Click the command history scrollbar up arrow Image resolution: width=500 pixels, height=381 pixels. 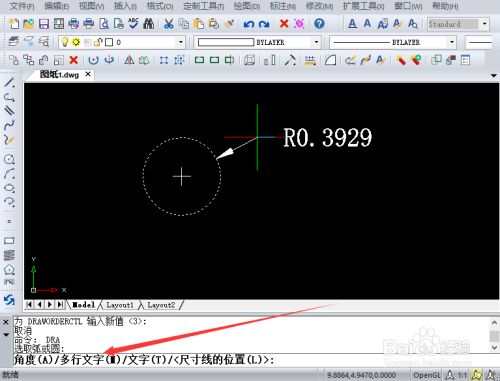(494, 322)
